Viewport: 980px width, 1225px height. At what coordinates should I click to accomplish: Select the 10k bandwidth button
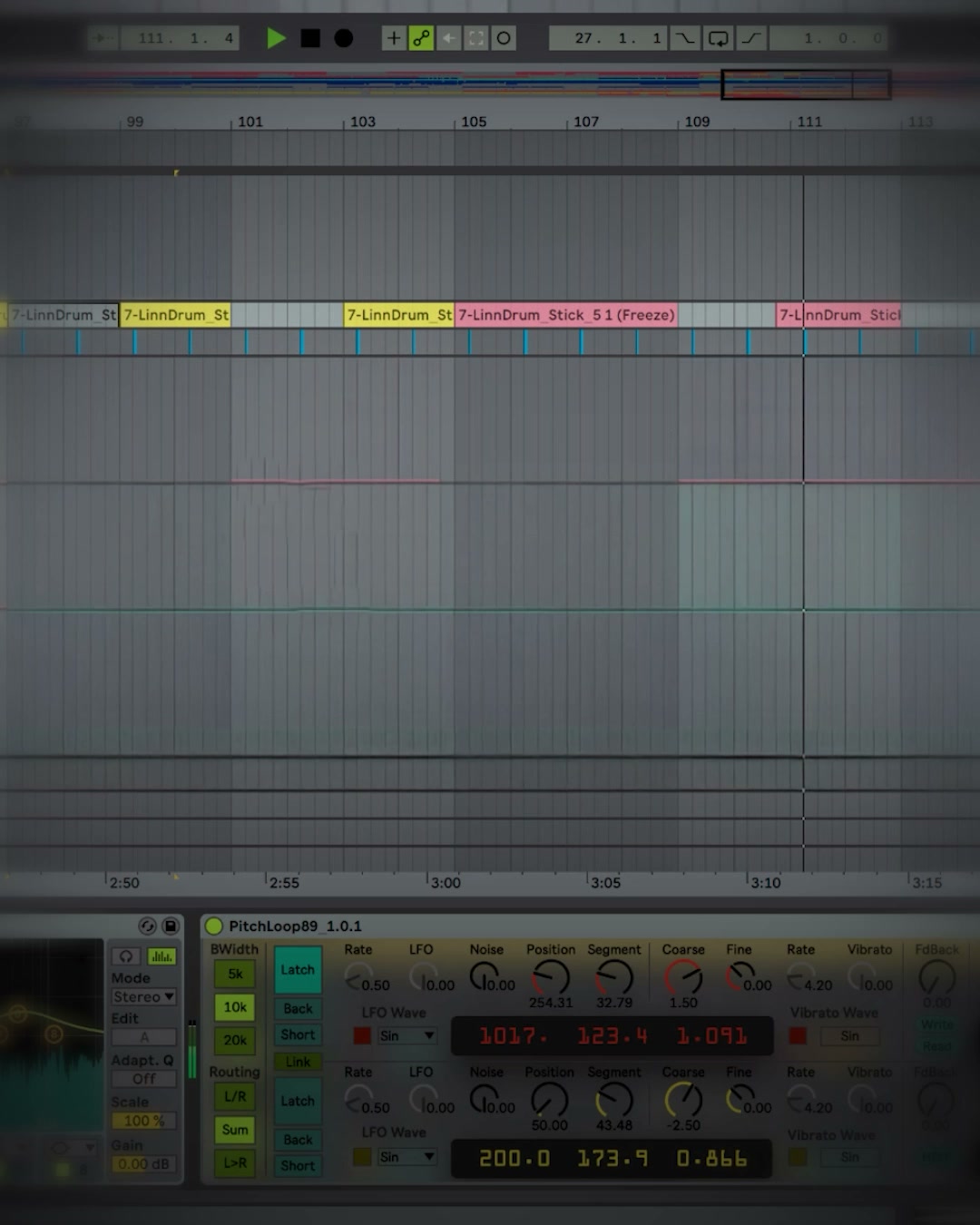point(235,1007)
